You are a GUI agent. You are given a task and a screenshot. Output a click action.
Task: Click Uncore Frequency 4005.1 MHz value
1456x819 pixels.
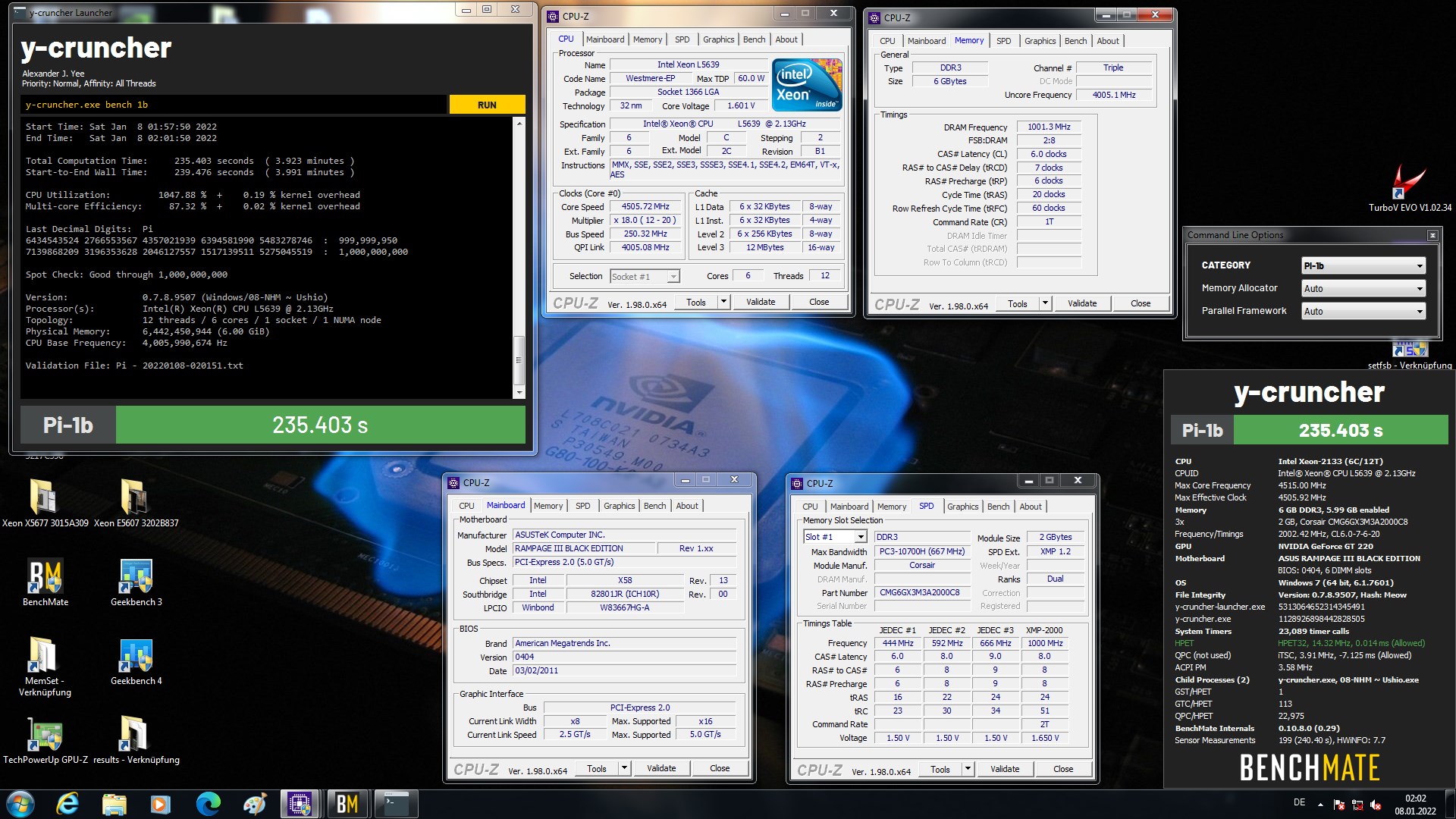[1114, 95]
